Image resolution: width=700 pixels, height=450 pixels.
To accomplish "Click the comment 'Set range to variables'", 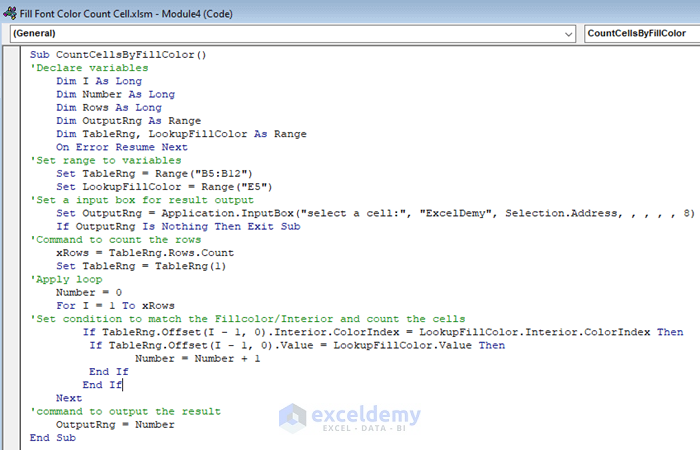I will click(106, 160).
